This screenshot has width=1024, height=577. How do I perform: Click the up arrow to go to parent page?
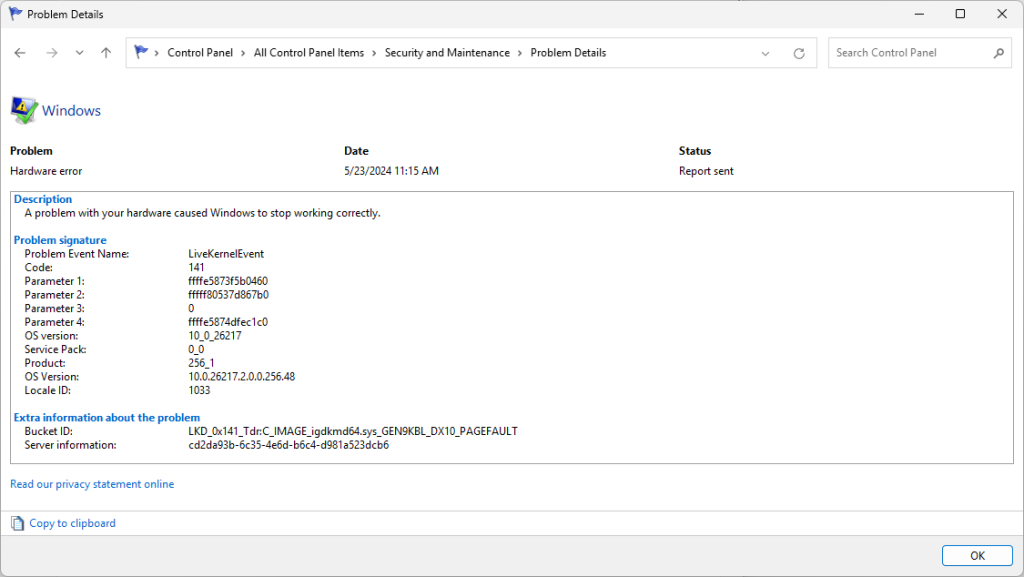coord(104,52)
